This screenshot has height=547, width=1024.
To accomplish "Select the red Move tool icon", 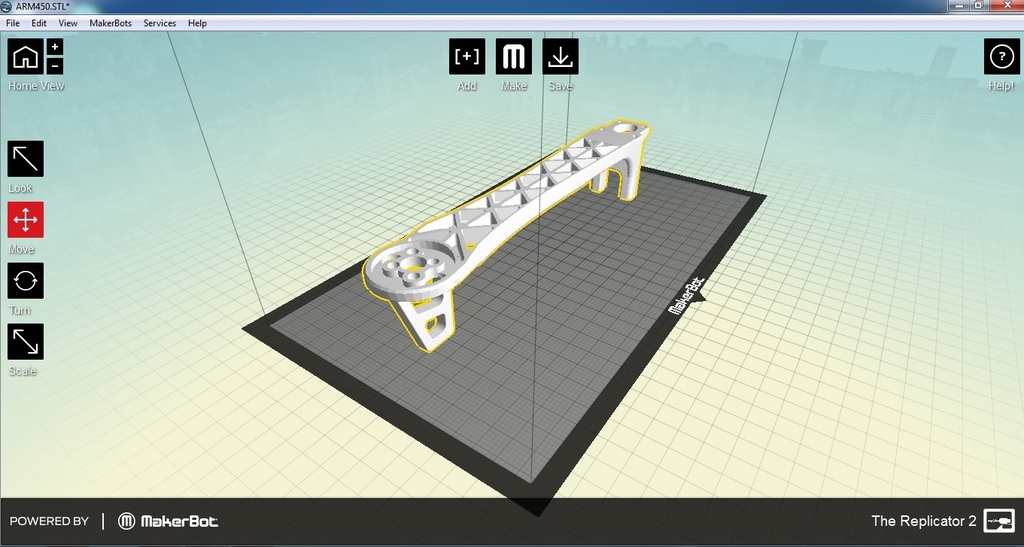I will [x=25, y=219].
